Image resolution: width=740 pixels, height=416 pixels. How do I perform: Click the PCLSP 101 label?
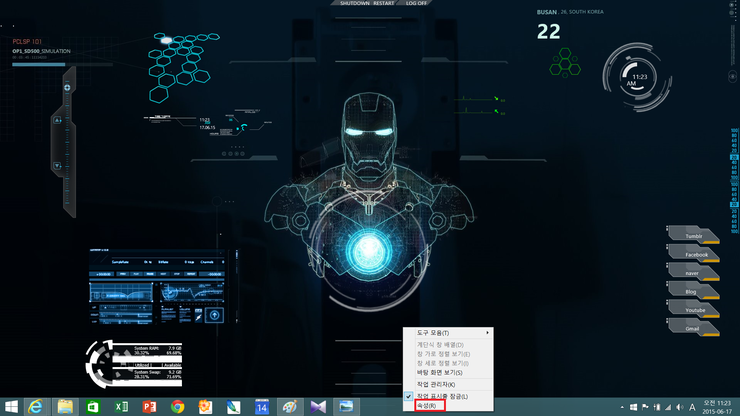[27, 42]
